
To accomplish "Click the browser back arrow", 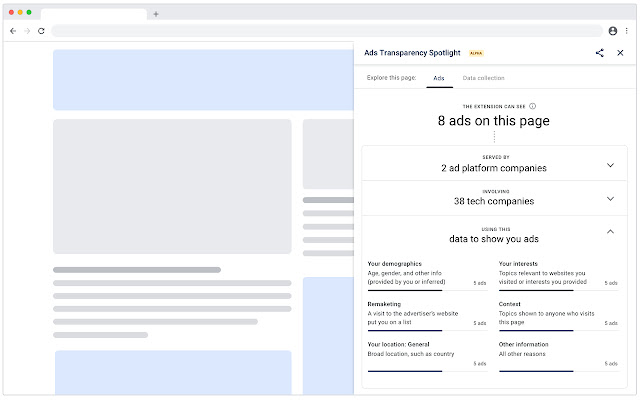I will [13, 31].
